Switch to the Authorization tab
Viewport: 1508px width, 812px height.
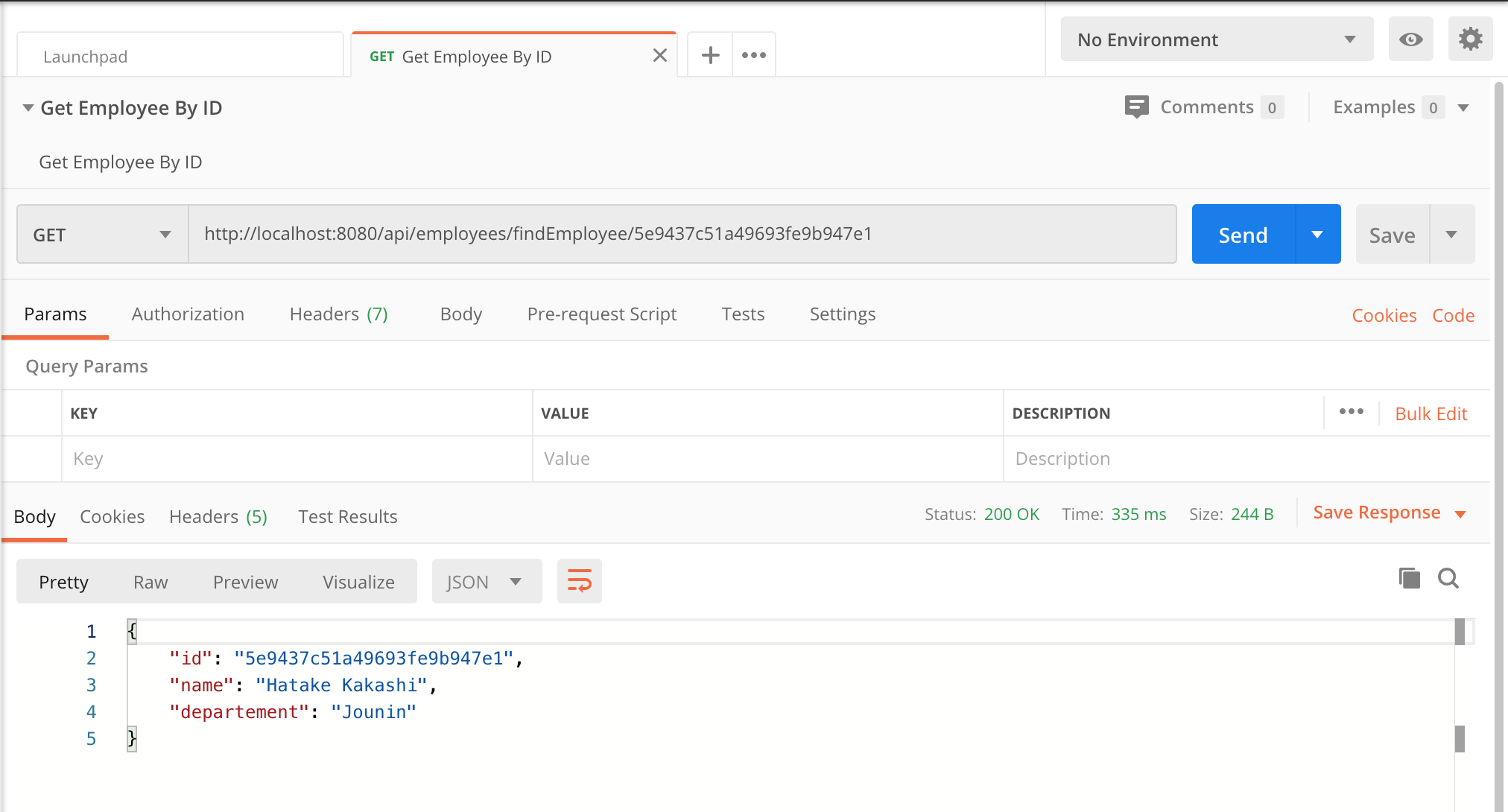tap(188, 314)
